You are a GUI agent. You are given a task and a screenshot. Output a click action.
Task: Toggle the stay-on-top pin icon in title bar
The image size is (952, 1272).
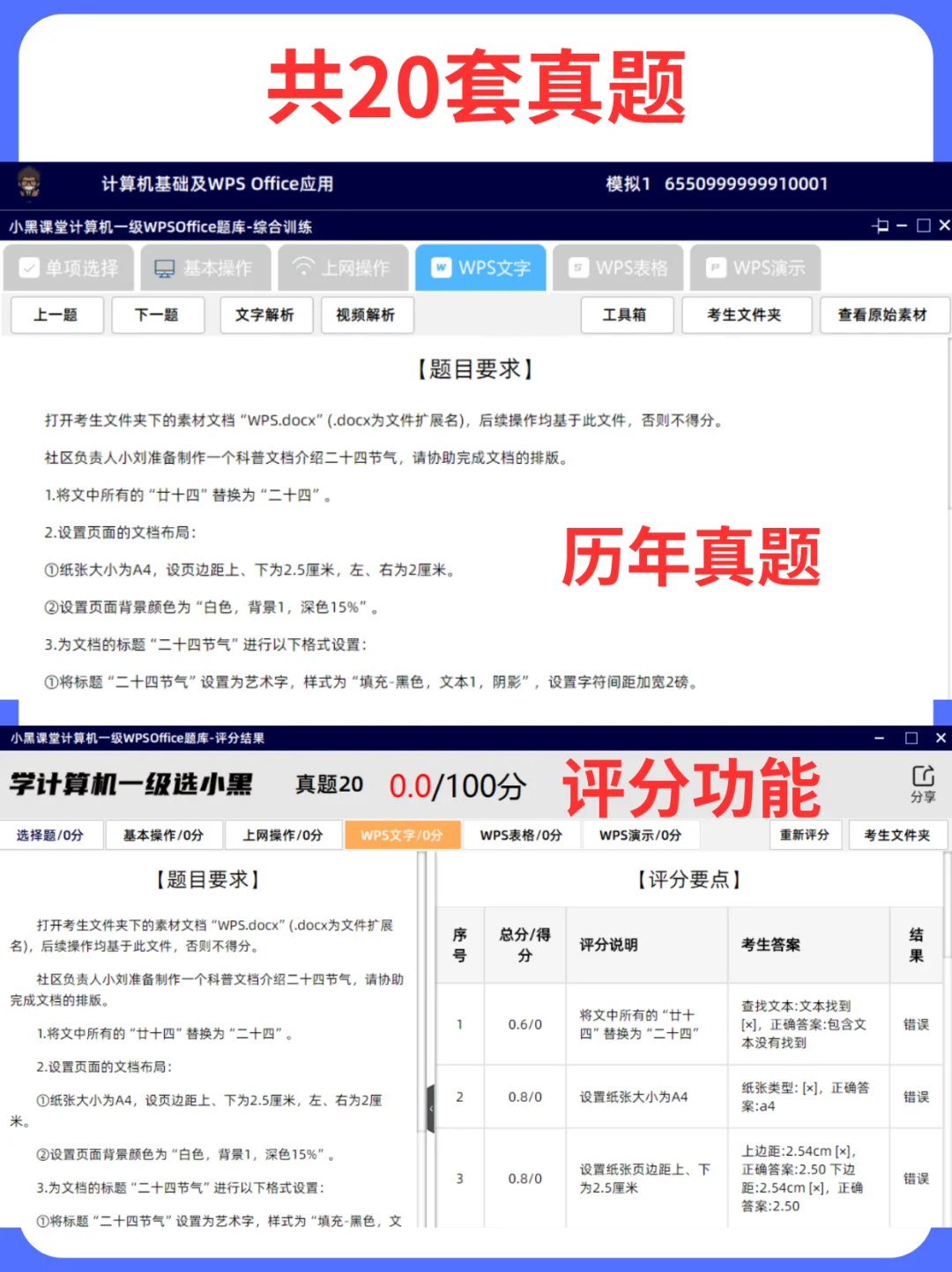point(879,227)
